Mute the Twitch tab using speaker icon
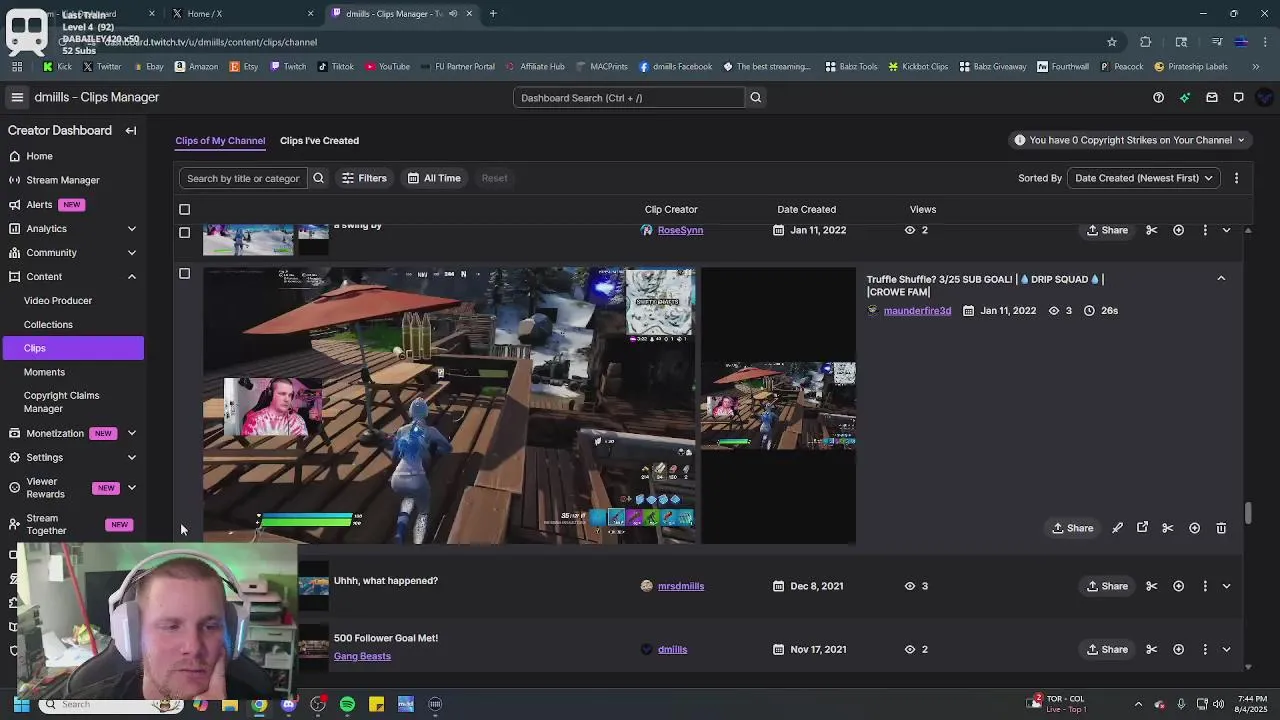This screenshot has height=720, width=1280. coord(453,13)
